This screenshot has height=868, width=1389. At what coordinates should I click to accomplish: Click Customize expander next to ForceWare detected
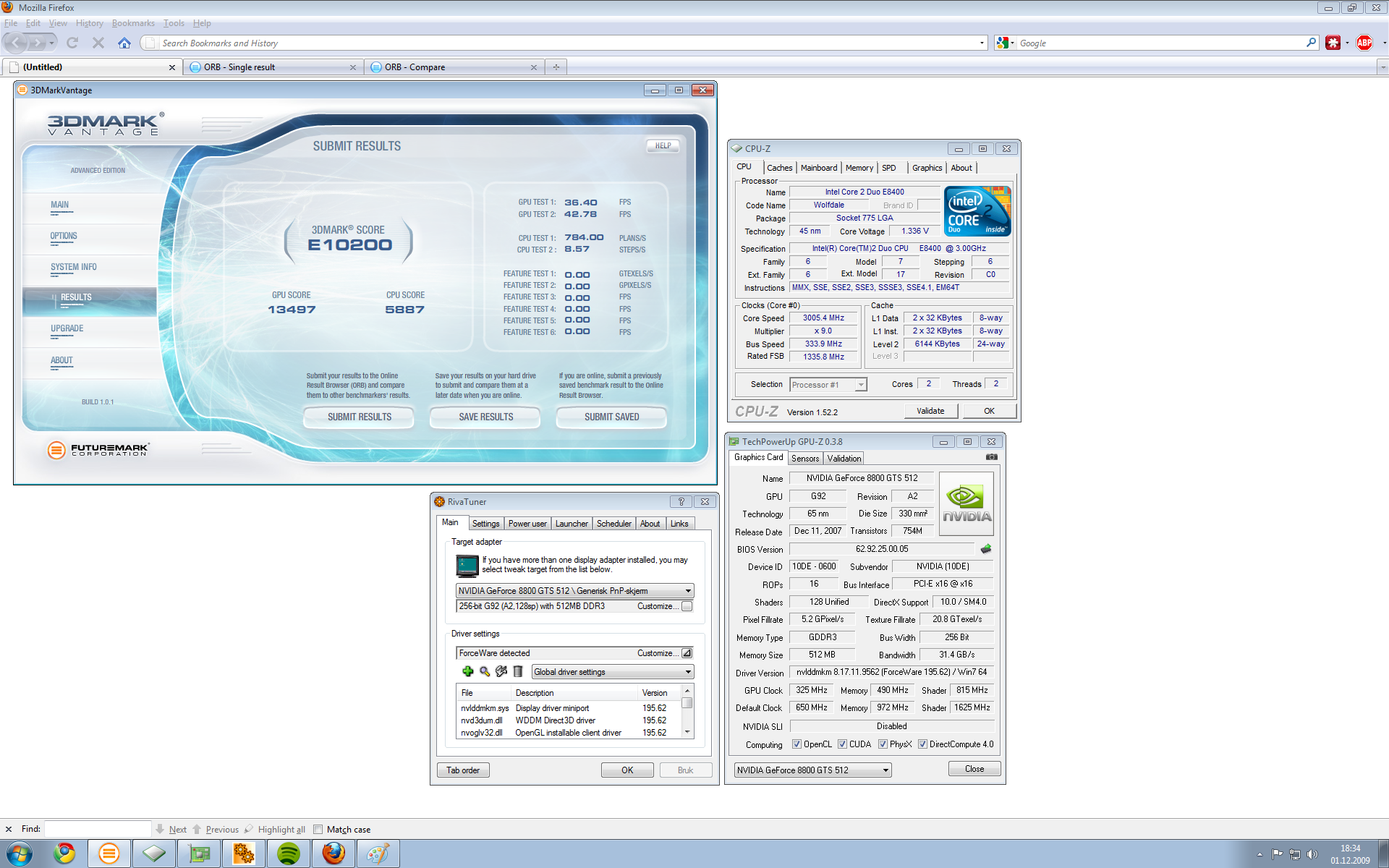tap(687, 653)
